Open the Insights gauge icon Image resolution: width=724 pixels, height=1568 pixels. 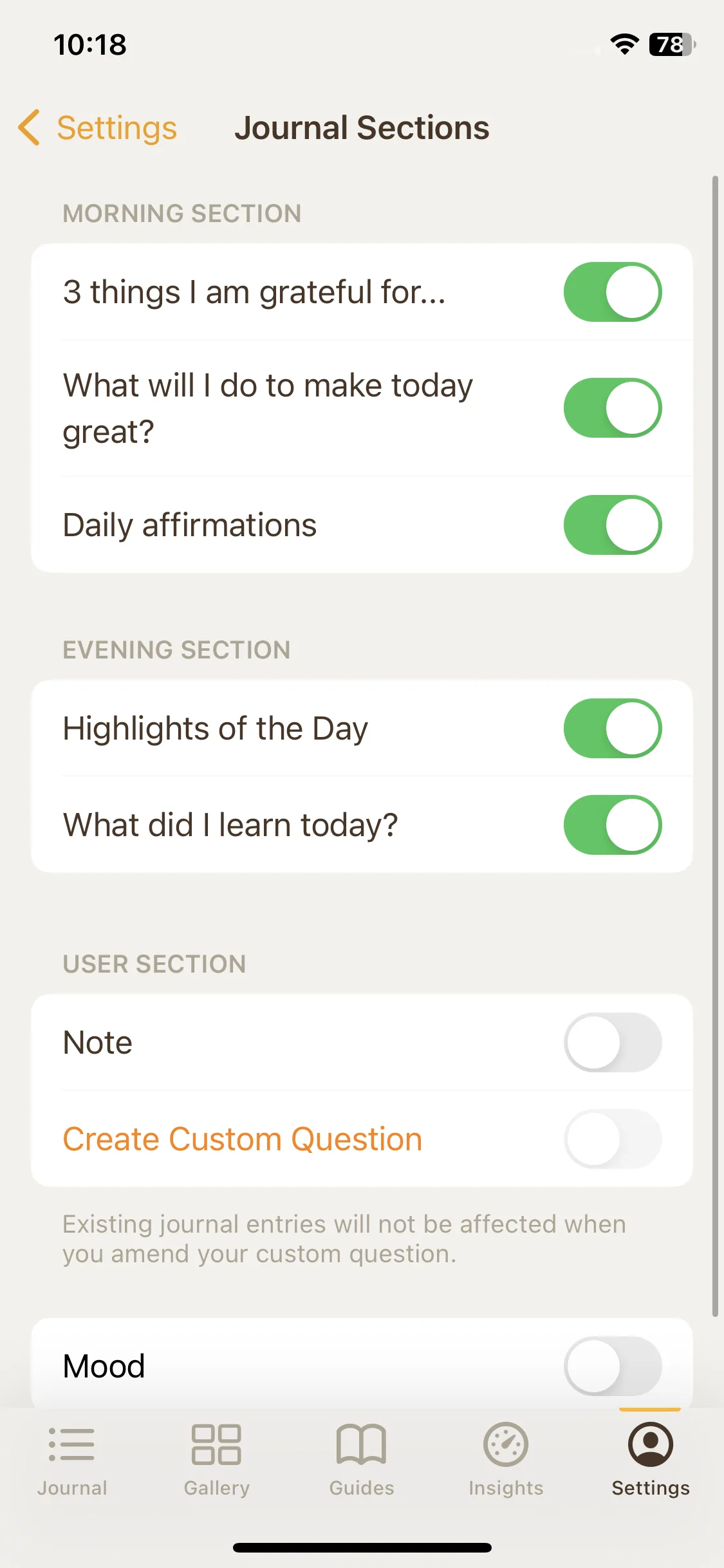[506, 1444]
